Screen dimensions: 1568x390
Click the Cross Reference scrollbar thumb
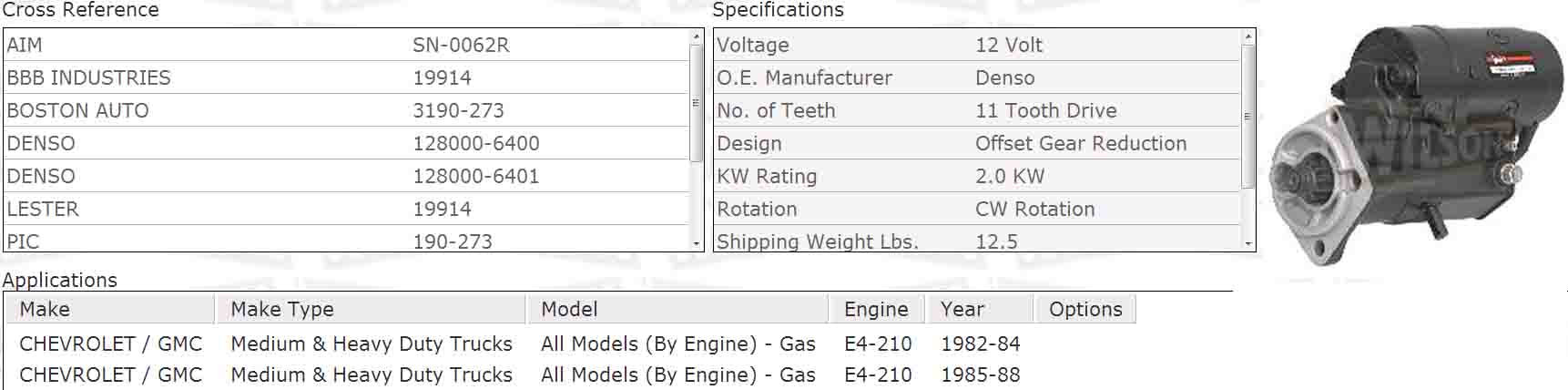[697, 103]
